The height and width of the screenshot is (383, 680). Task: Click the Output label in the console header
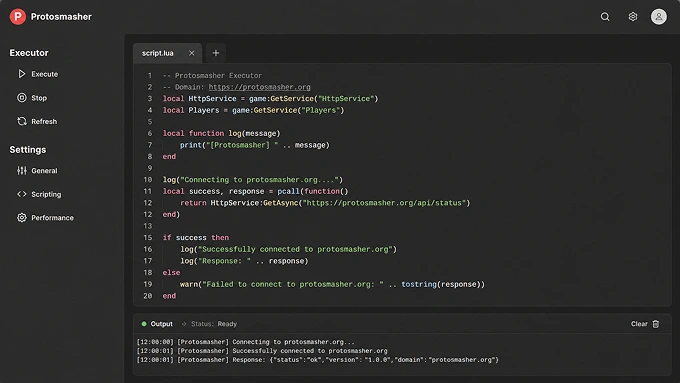(x=161, y=324)
